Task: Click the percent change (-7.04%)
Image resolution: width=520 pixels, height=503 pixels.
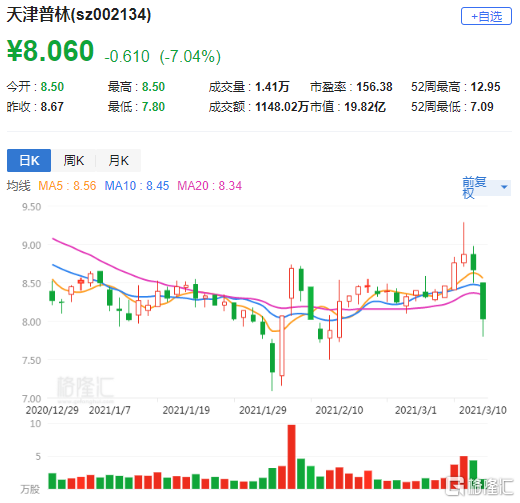Action: click(190, 56)
